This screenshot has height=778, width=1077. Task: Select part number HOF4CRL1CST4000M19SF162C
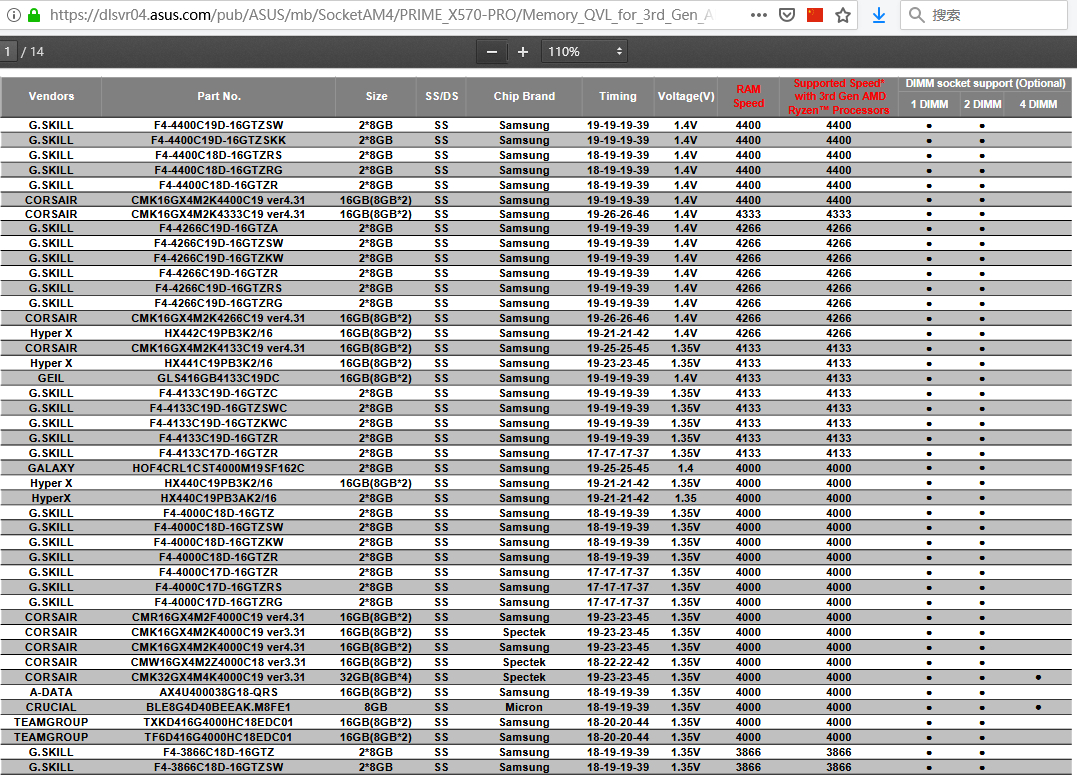218,468
